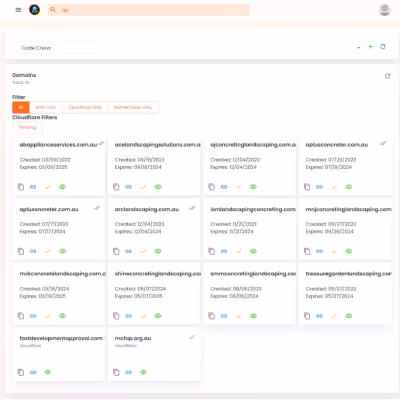The image size is (400, 400).
Task: Click the round app logo in header
Action: tap(35, 10)
